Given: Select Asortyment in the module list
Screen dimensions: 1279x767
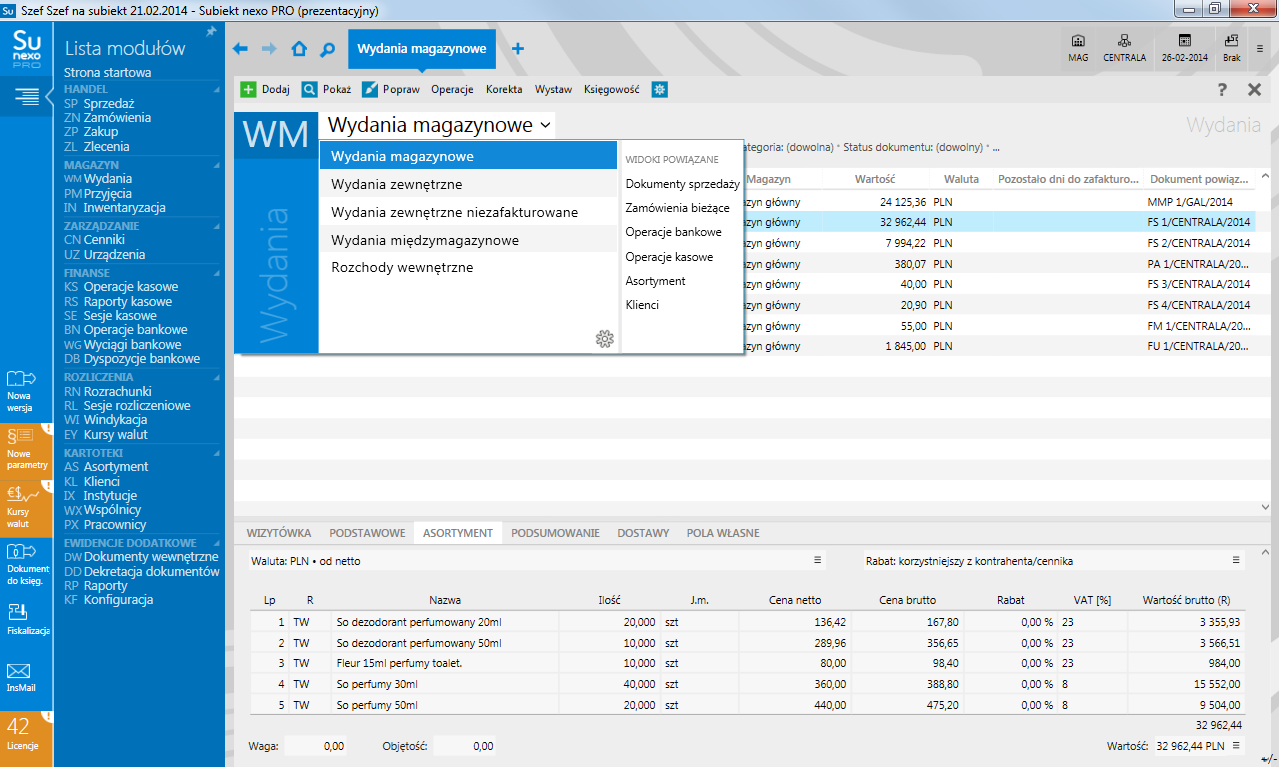Looking at the screenshot, I should (115, 467).
